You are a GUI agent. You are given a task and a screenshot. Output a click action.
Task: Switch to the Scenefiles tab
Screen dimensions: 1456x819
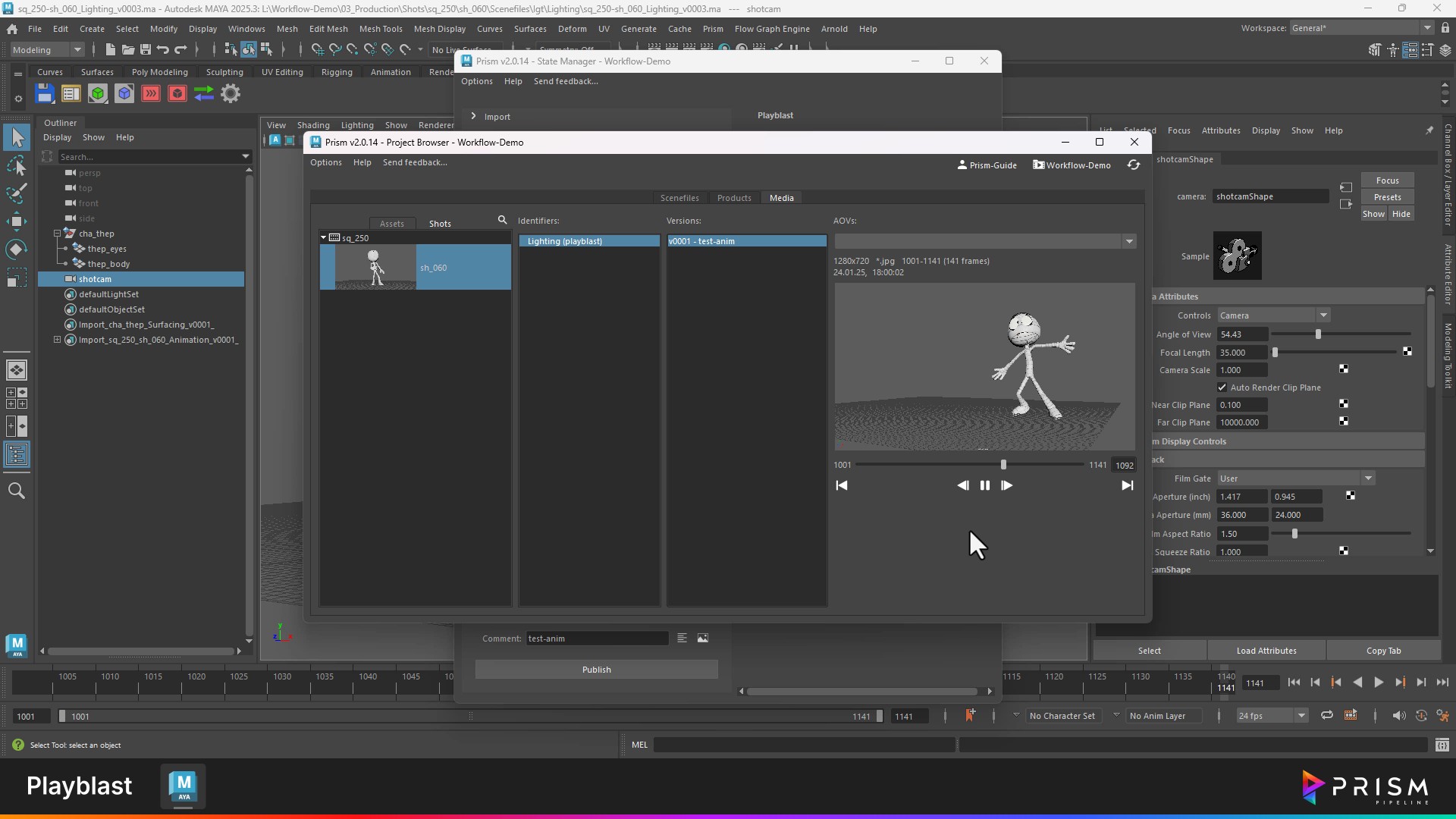[679, 198]
